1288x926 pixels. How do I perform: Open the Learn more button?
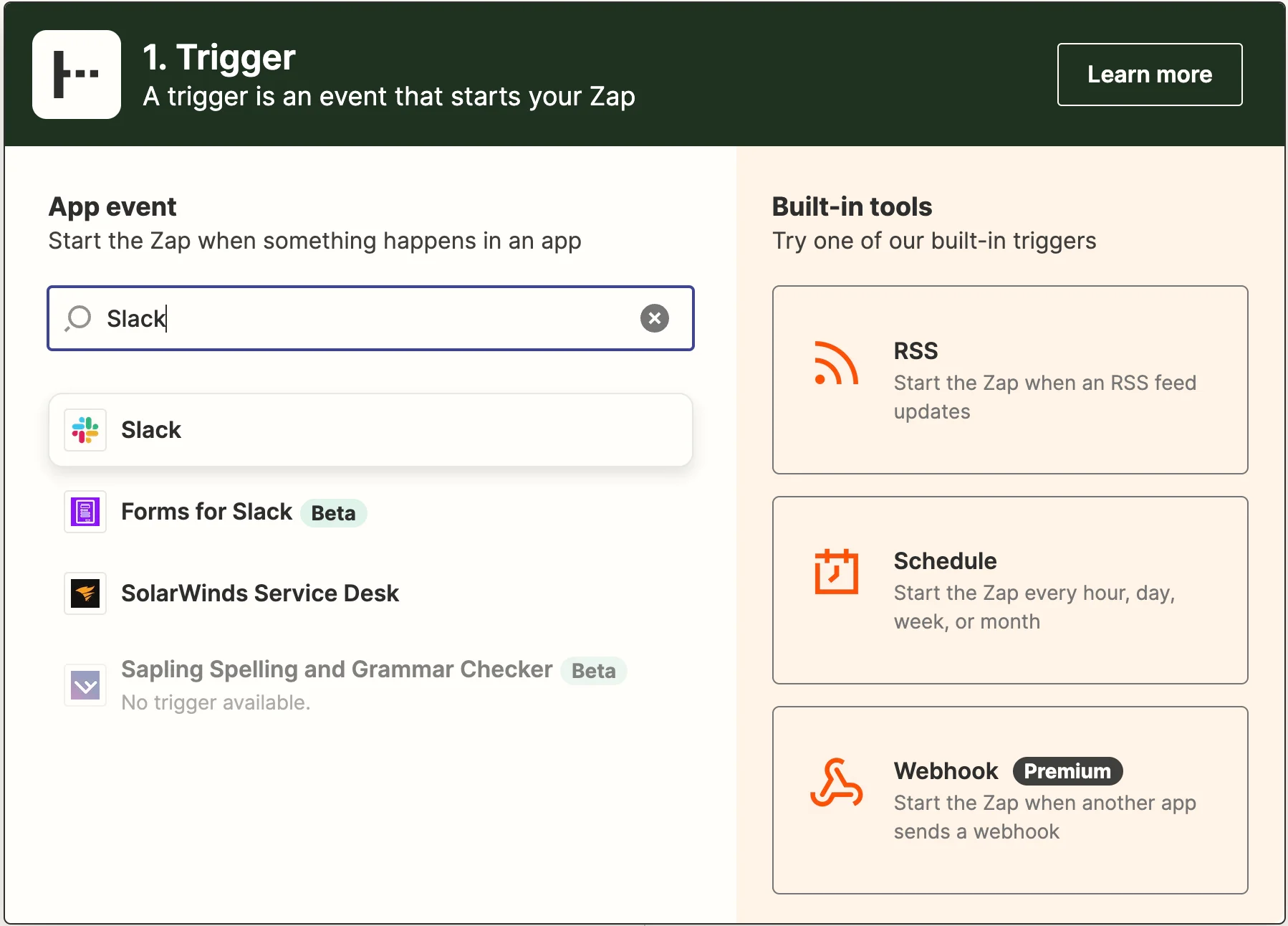pyautogui.click(x=1150, y=75)
